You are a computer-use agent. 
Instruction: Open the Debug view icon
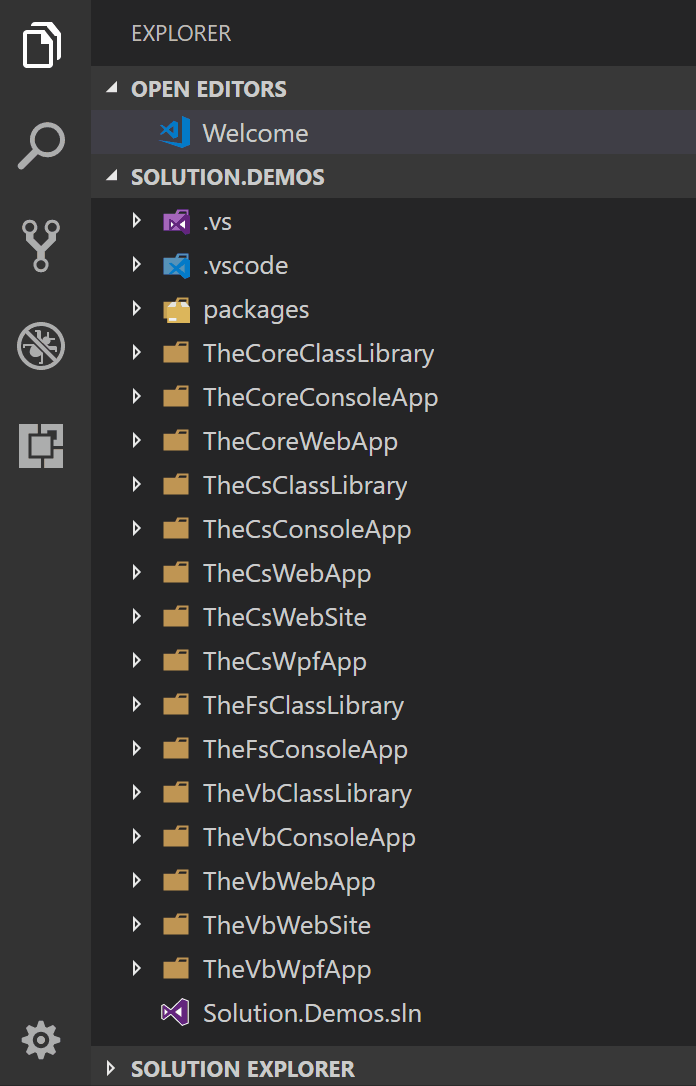pyautogui.click(x=41, y=346)
